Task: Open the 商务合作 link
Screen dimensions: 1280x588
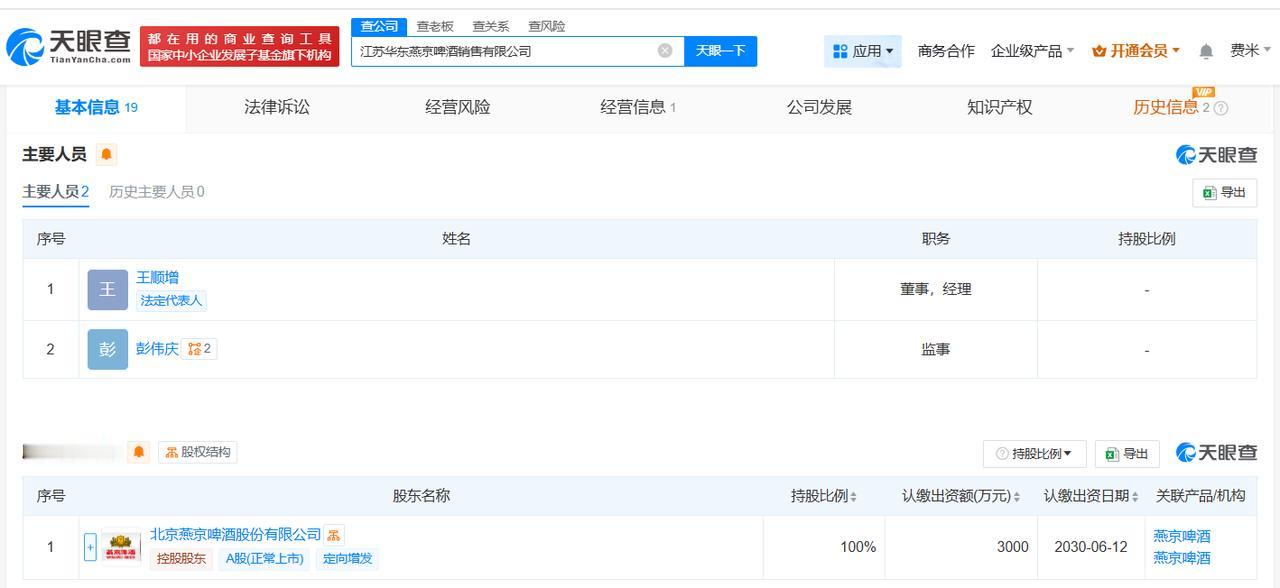Action: tap(946, 51)
